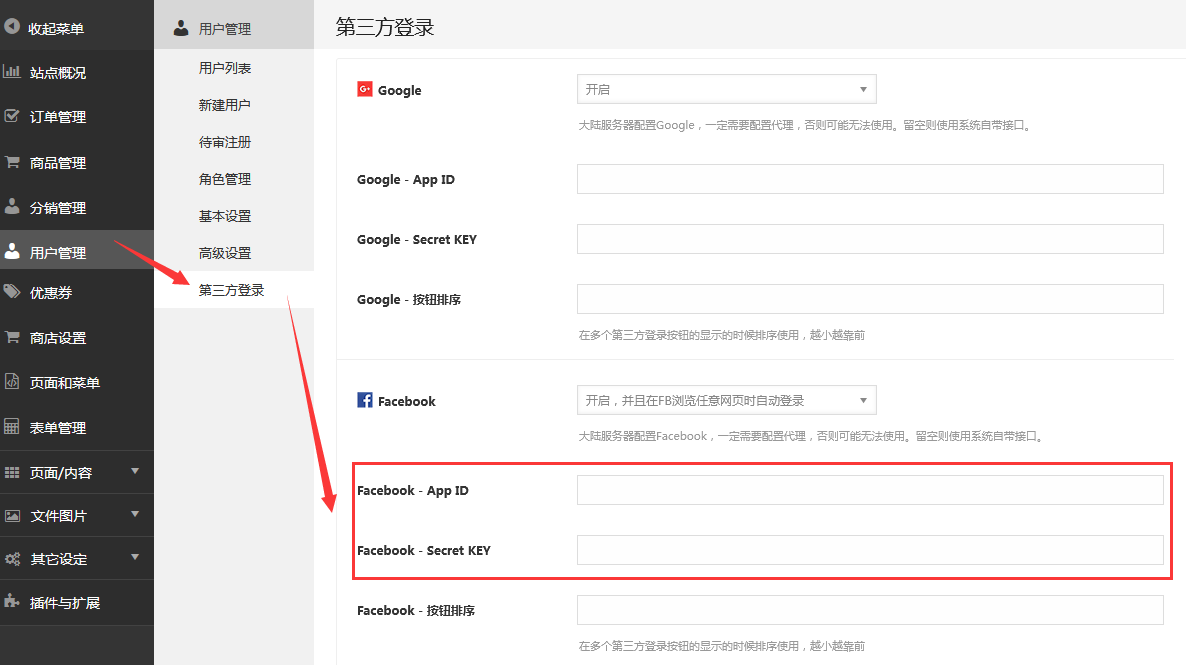Click the plugins and extensions puzzle icon
Image resolution: width=1186 pixels, height=665 pixels.
pos(12,602)
